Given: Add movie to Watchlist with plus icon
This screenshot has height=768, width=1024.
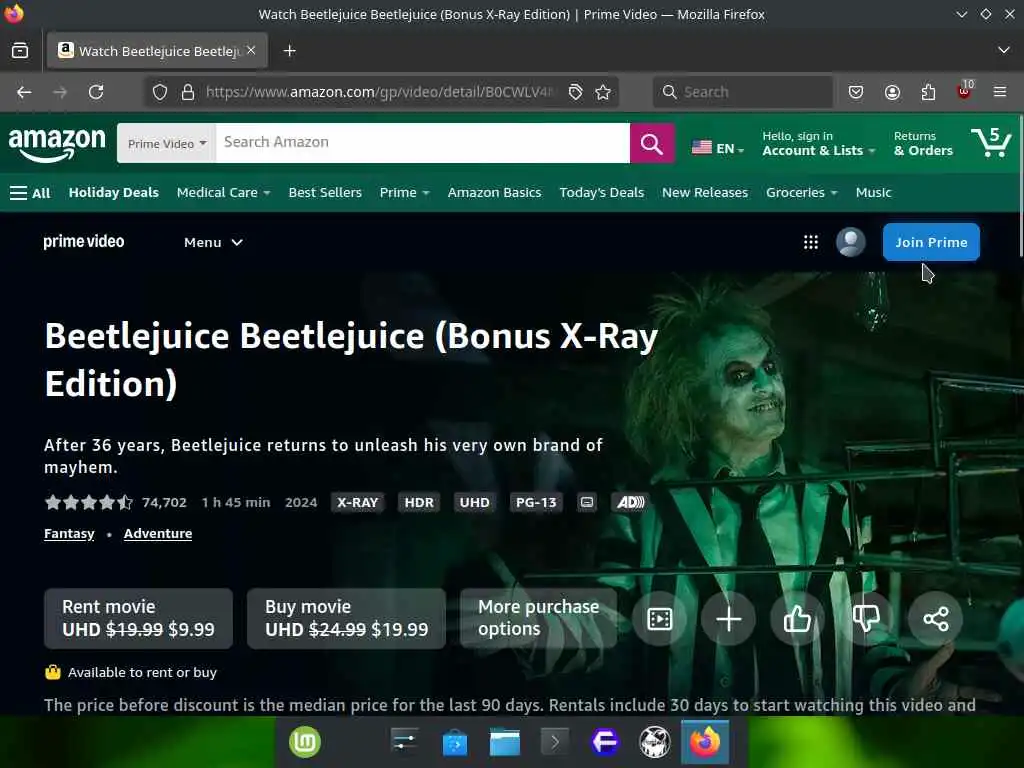Looking at the screenshot, I should pyautogui.click(x=728, y=618).
